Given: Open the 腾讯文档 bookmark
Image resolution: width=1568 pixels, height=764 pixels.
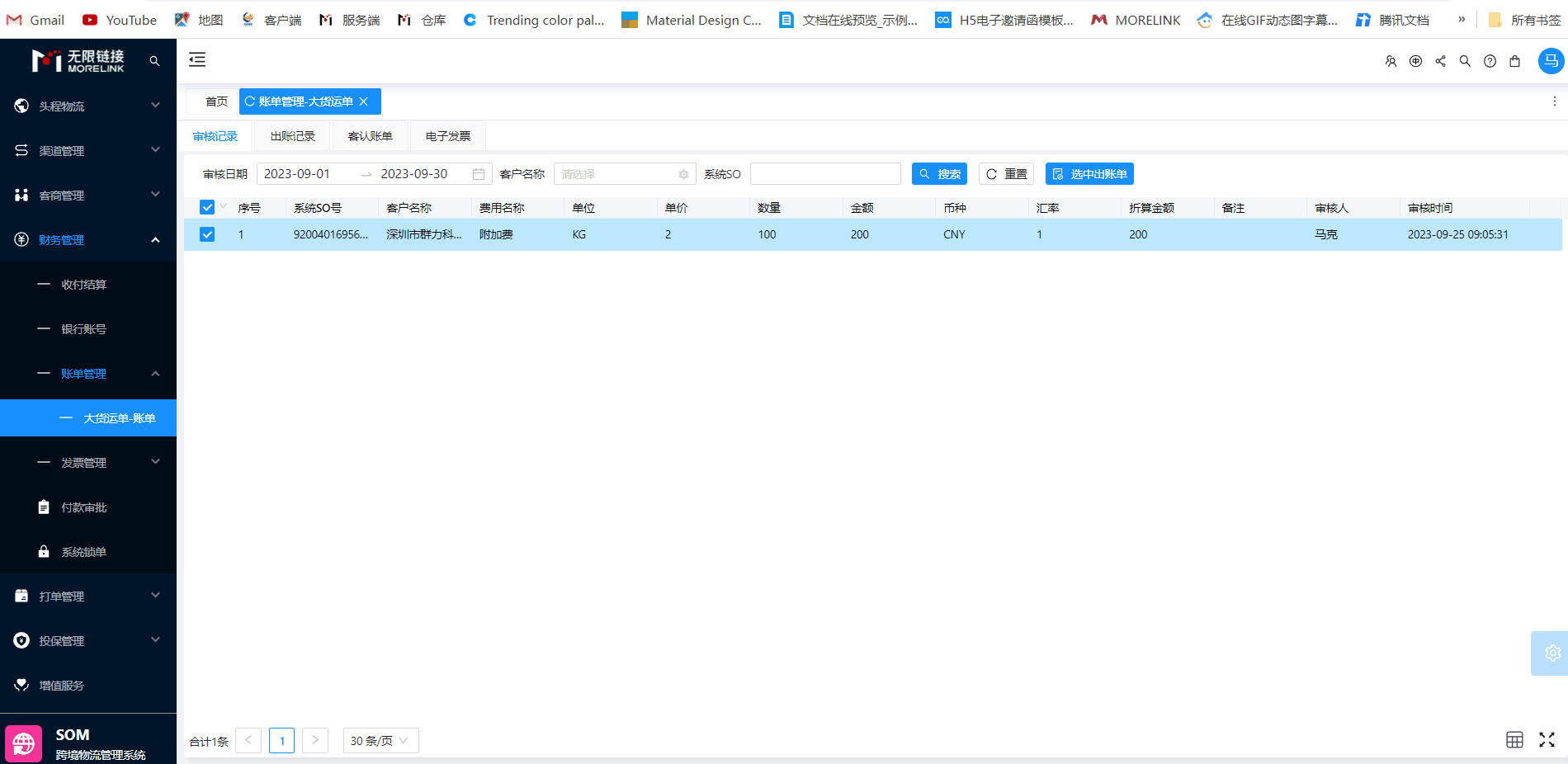Looking at the screenshot, I should click(x=1392, y=20).
